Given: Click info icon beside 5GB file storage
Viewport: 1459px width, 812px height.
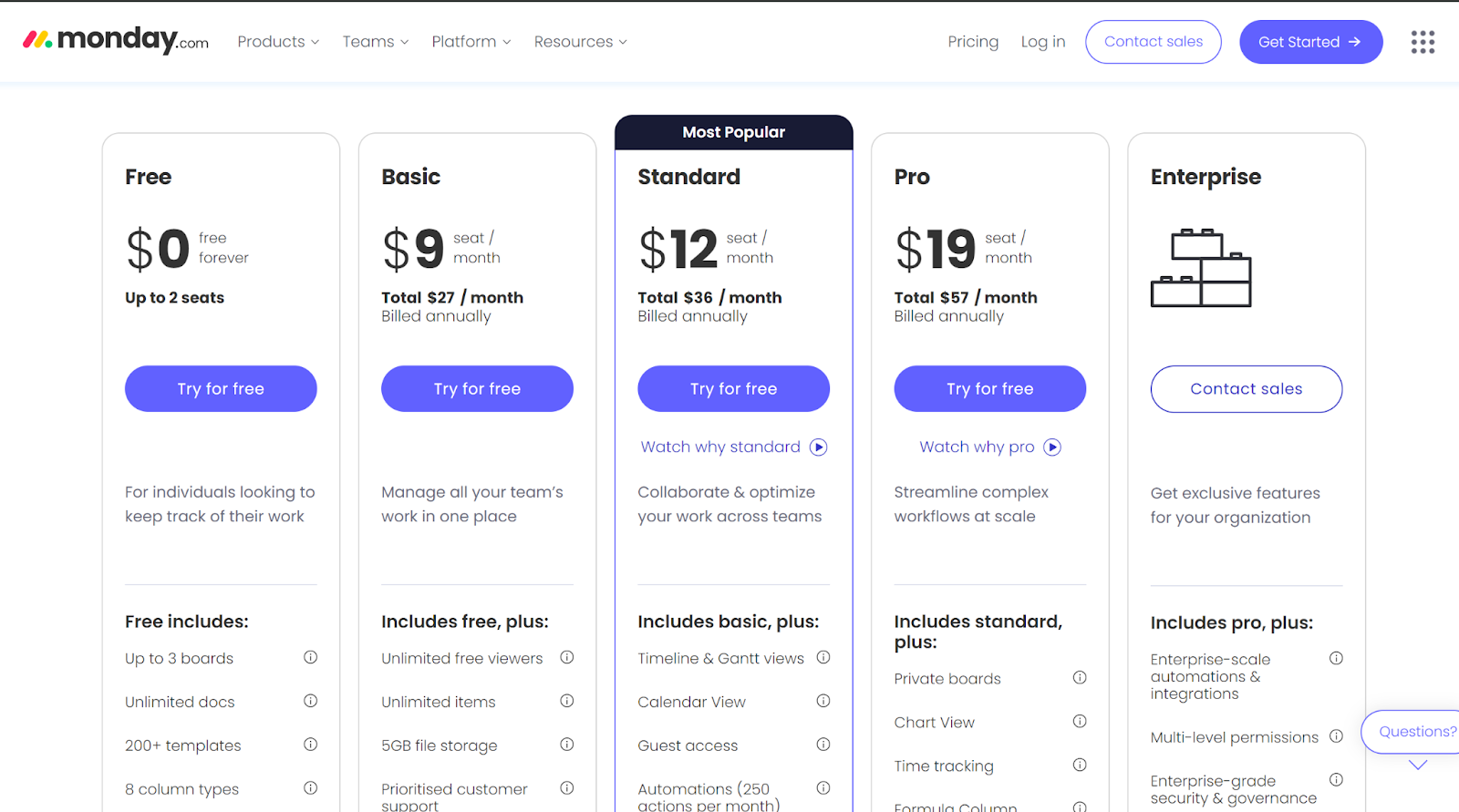Looking at the screenshot, I should point(566,745).
